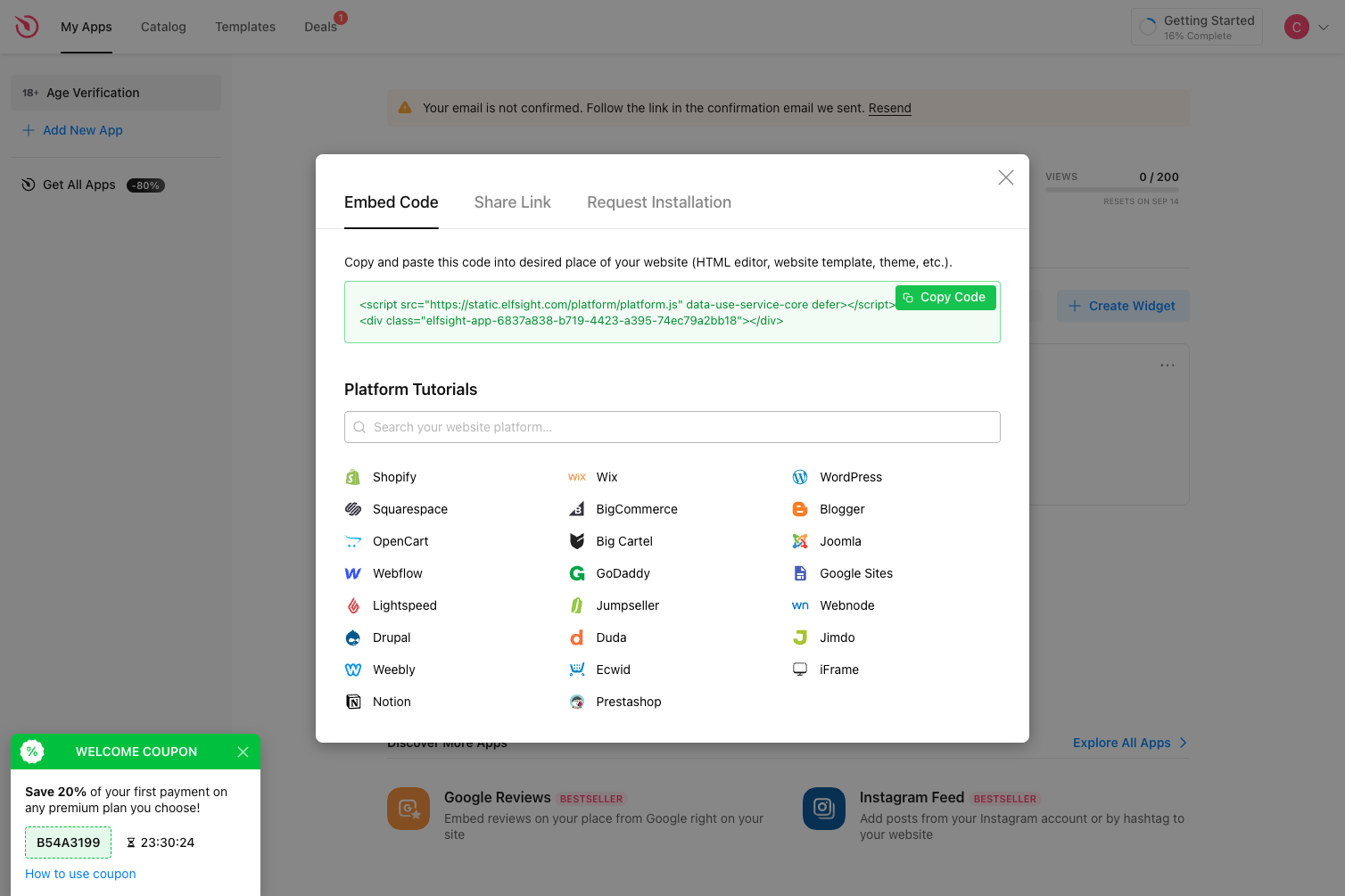Select the Jimdo logo icon
Image resolution: width=1345 pixels, height=896 pixels.
[800, 637]
